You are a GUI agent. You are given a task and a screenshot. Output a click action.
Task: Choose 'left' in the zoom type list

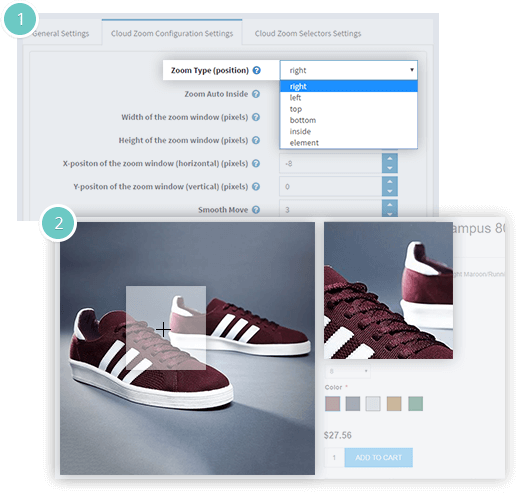(x=349, y=98)
